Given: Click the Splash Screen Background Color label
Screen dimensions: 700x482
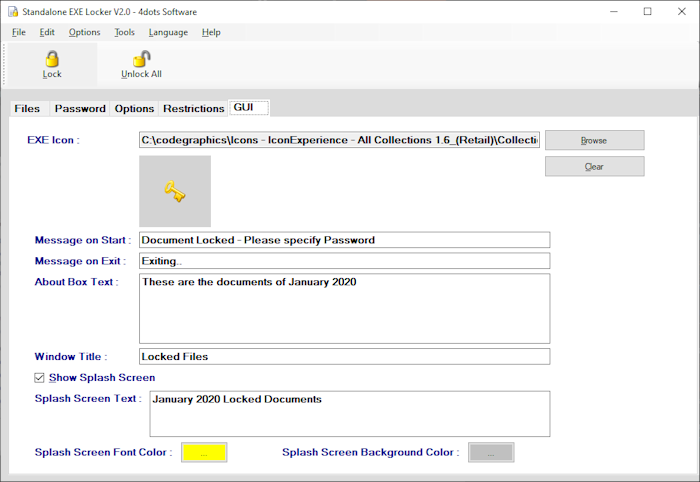Looking at the screenshot, I should coord(371,452).
